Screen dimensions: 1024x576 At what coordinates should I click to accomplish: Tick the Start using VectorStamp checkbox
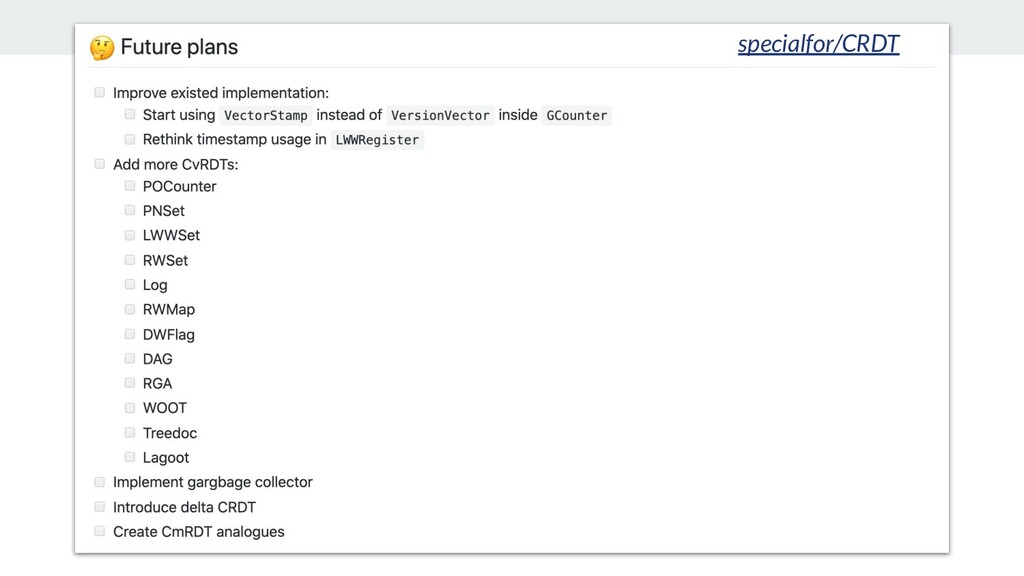click(x=130, y=114)
